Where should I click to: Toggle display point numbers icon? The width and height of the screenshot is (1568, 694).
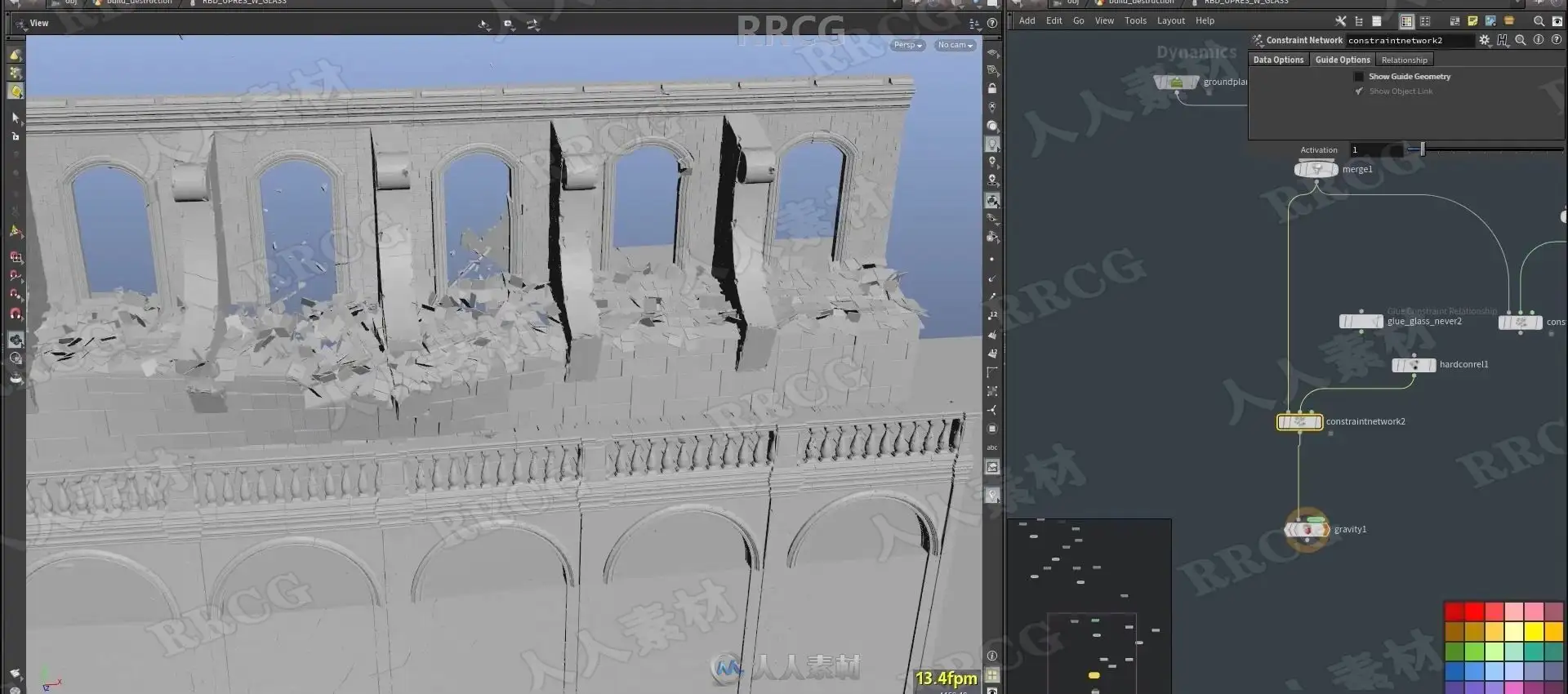tap(992, 316)
